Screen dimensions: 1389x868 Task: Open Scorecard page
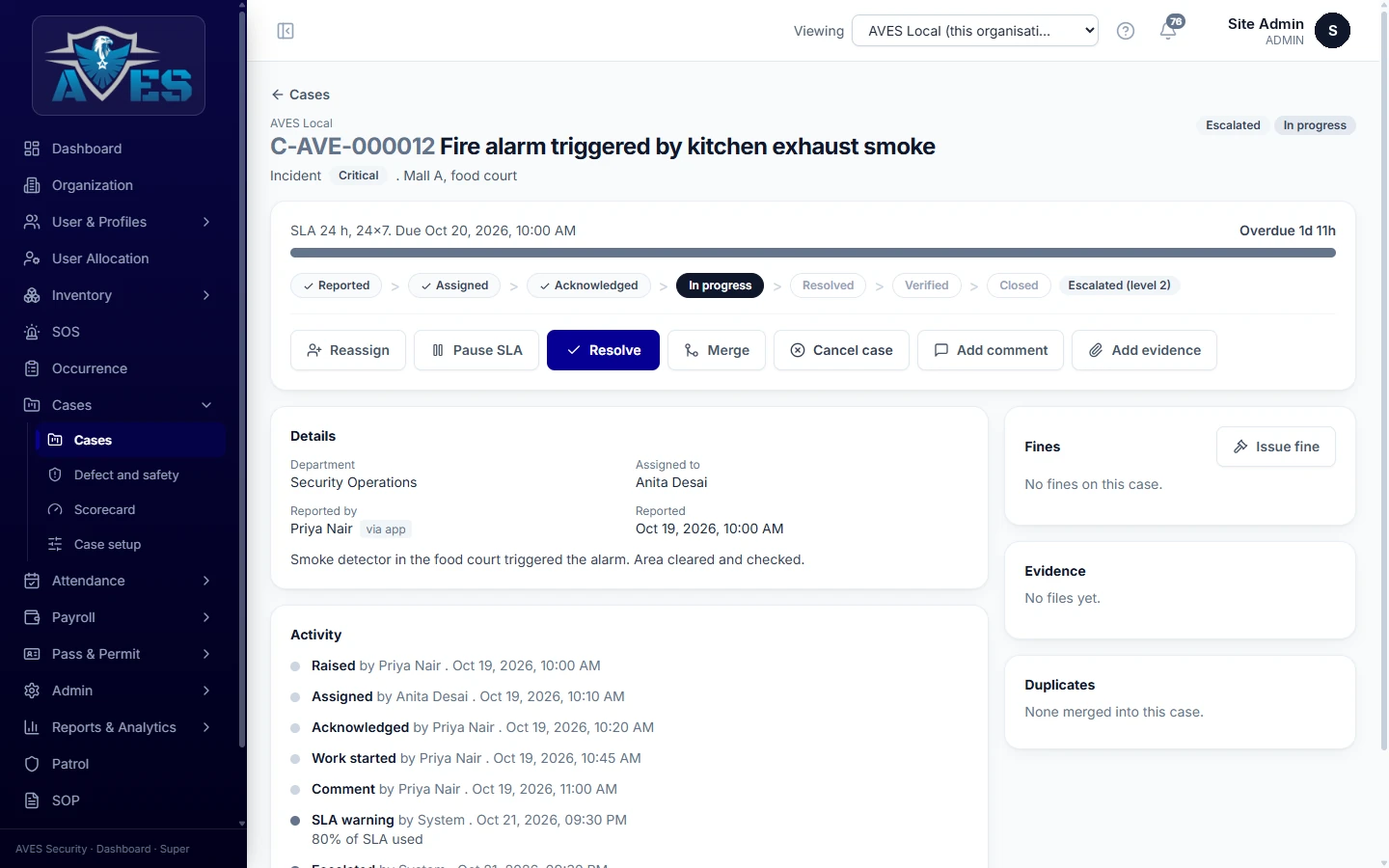click(x=130, y=509)
